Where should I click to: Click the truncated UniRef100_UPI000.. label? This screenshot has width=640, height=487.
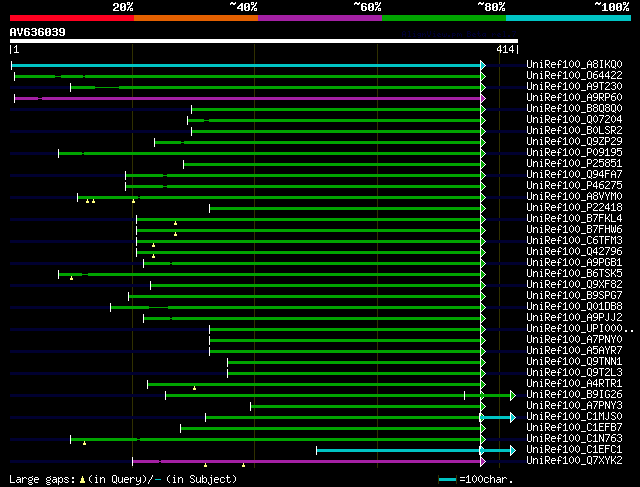coord(580,329)
